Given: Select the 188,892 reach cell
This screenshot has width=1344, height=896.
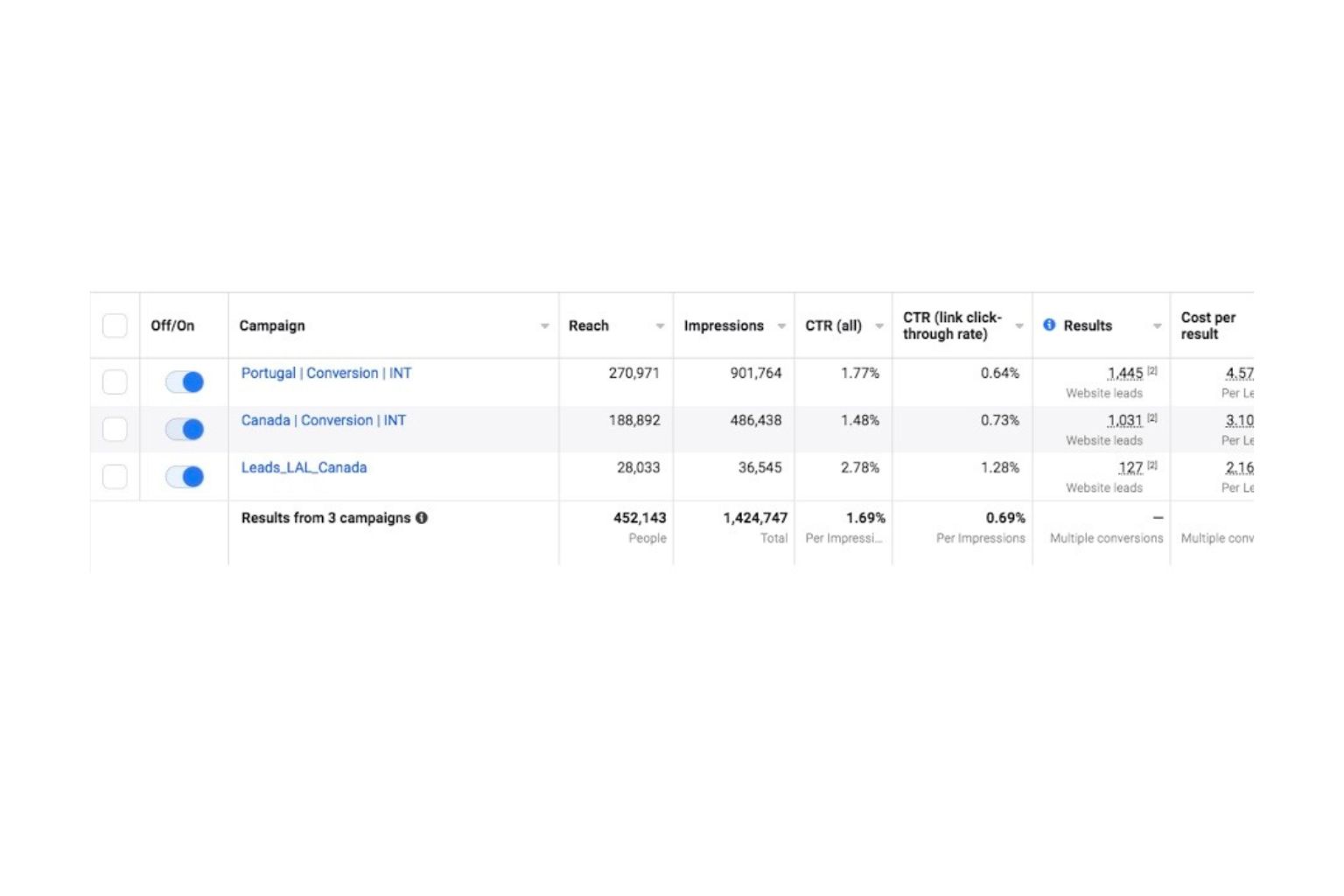Looking at the screenshot, I should coord(634,420).
